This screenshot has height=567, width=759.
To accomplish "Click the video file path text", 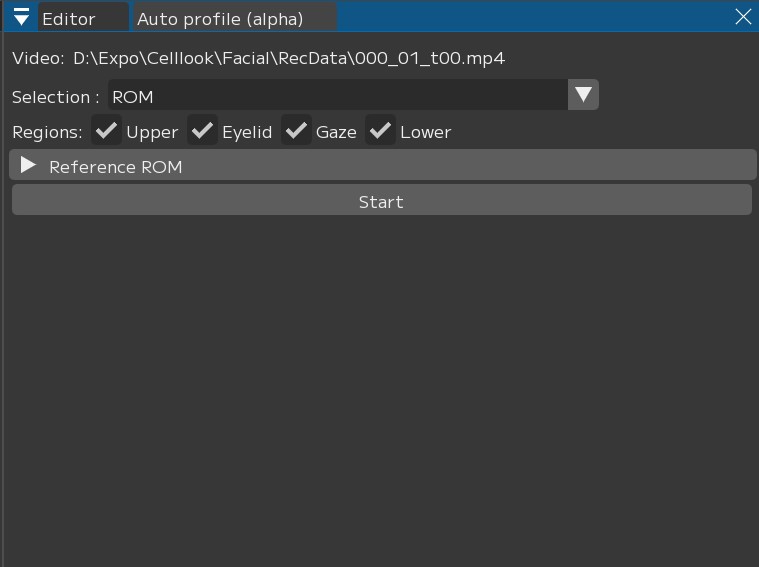I will (x=289, y=58).
